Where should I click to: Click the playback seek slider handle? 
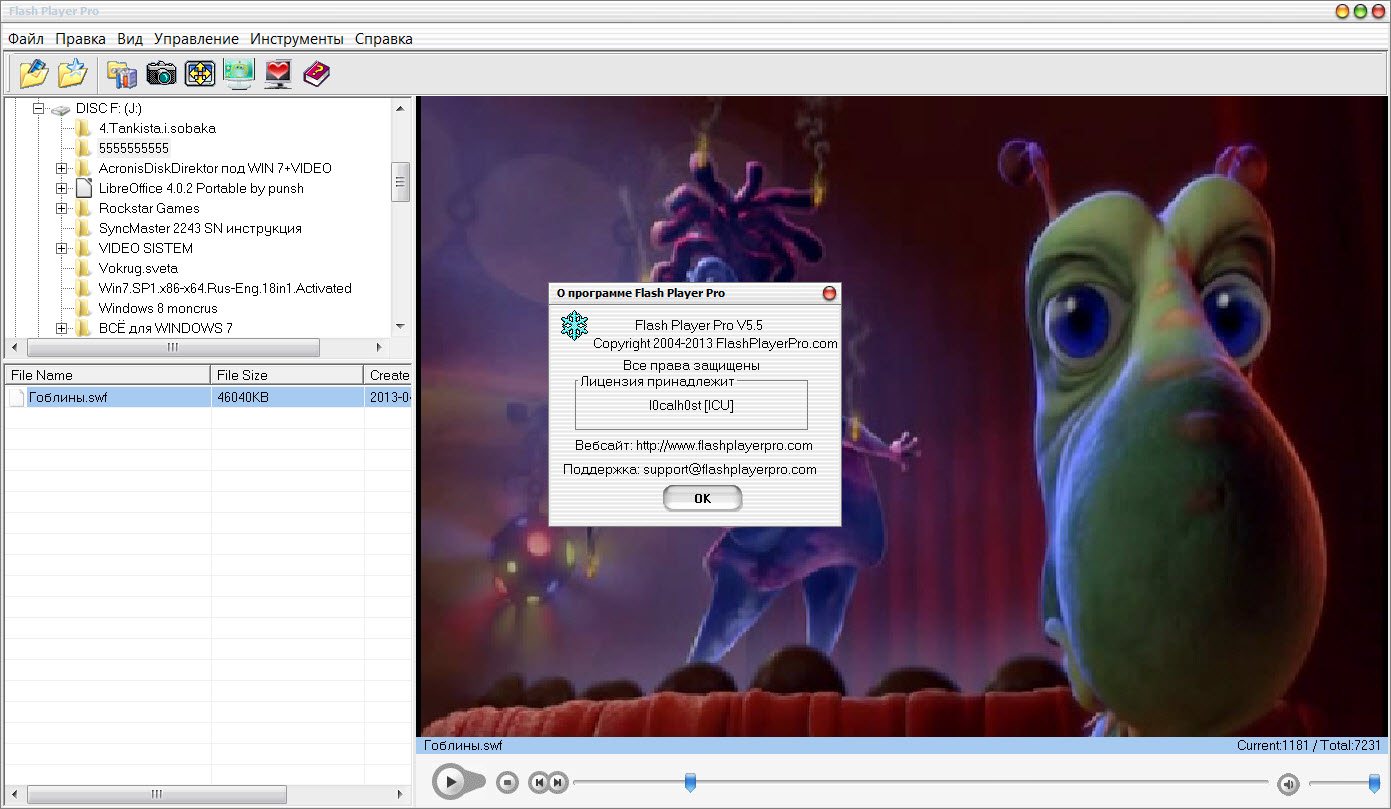point(690,782)
